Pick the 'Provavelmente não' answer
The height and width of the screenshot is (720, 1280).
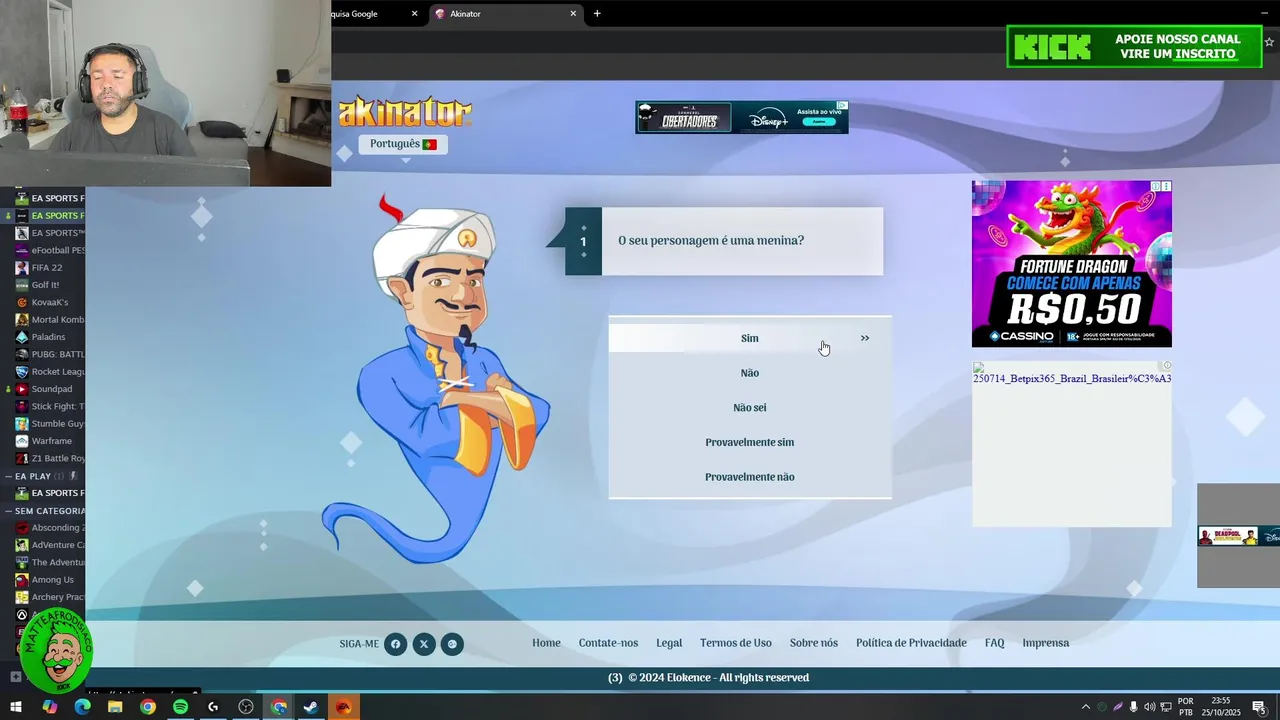(x=749, y=477)
